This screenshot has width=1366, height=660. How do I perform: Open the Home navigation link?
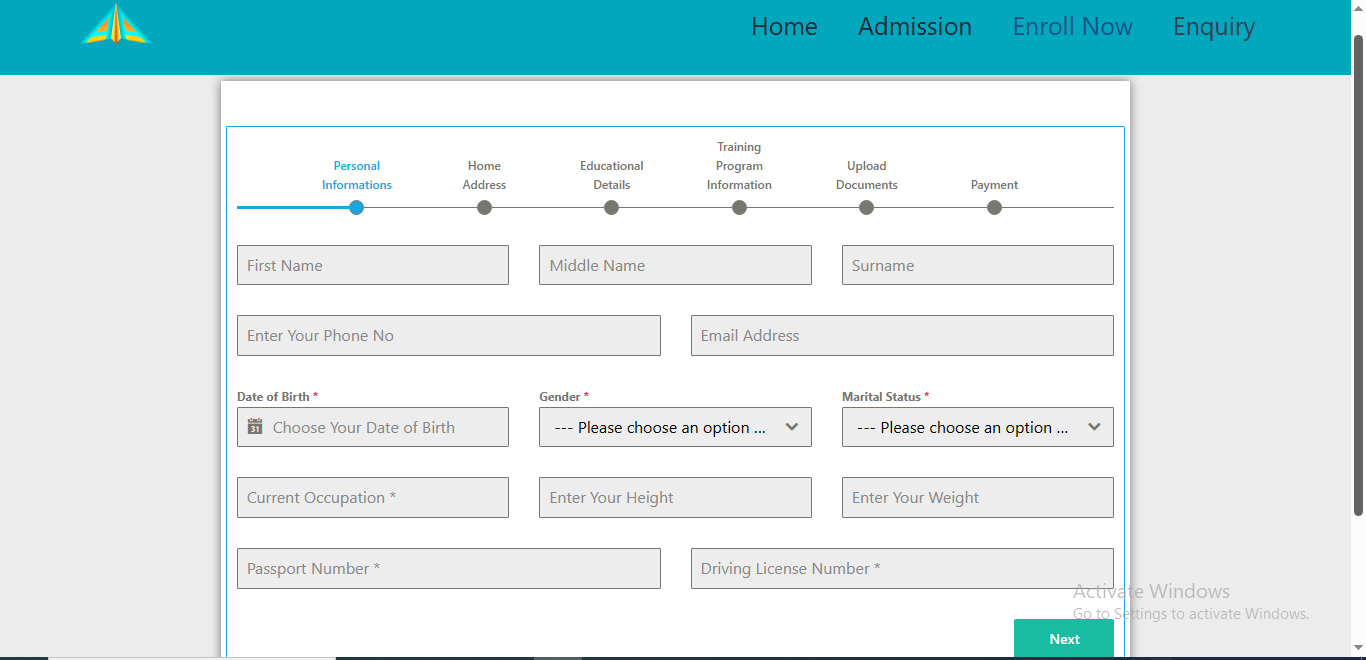coord(784,27)
